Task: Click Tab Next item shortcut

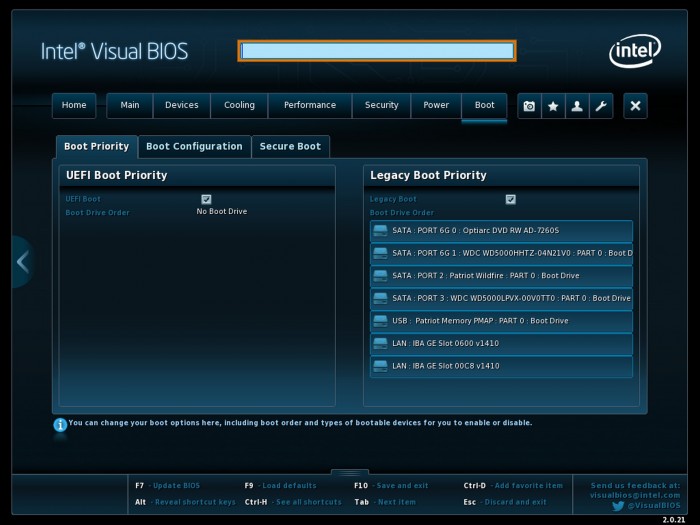Action: click(x=385, y=502)
